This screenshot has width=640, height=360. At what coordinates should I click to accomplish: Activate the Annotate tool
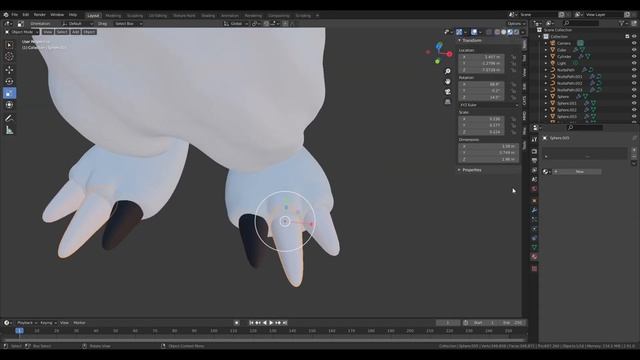pos(9,118)
